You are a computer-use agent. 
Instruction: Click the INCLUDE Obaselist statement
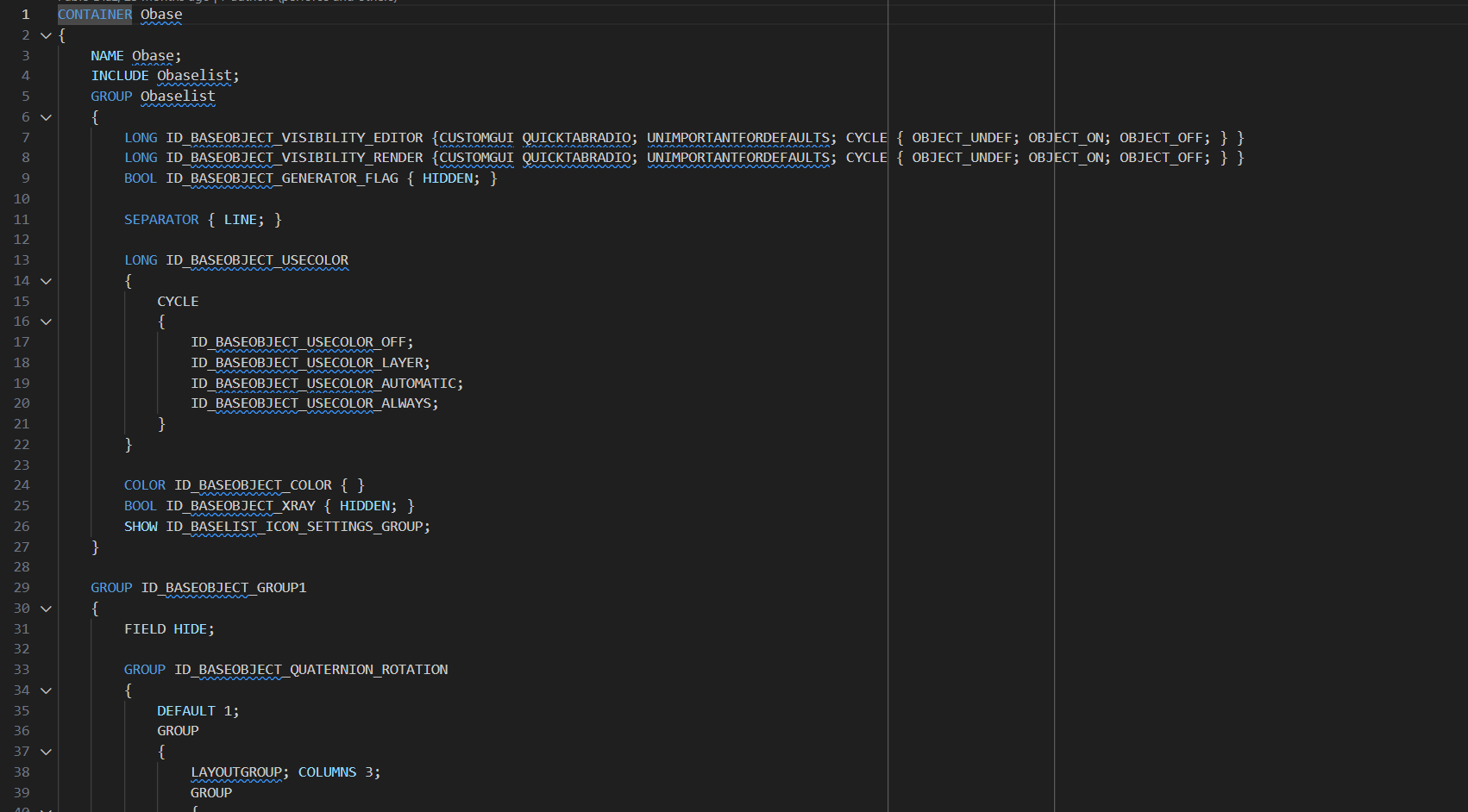[x=164, y=75]
